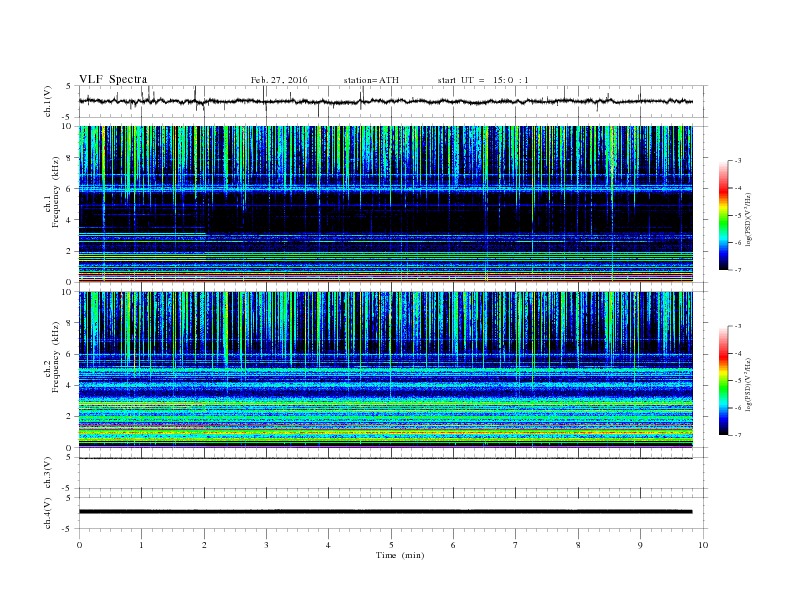
Task: Click the "4" kHz tick of ch.1 spectrogram
Action: (70, 220)
